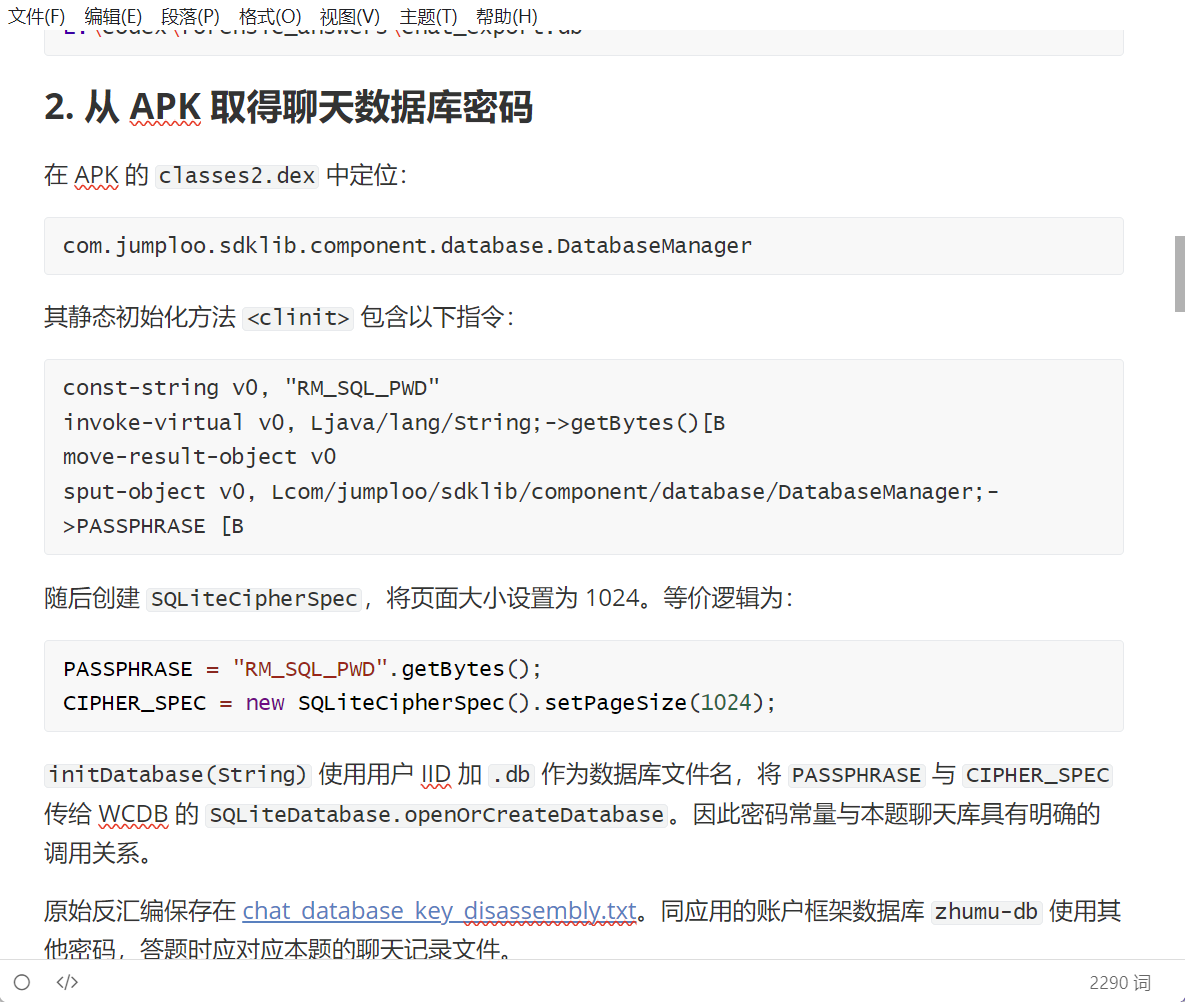Click the inline code classes2.dex
This screenshot has height=1002, width=1185.
tap(237, 175)
